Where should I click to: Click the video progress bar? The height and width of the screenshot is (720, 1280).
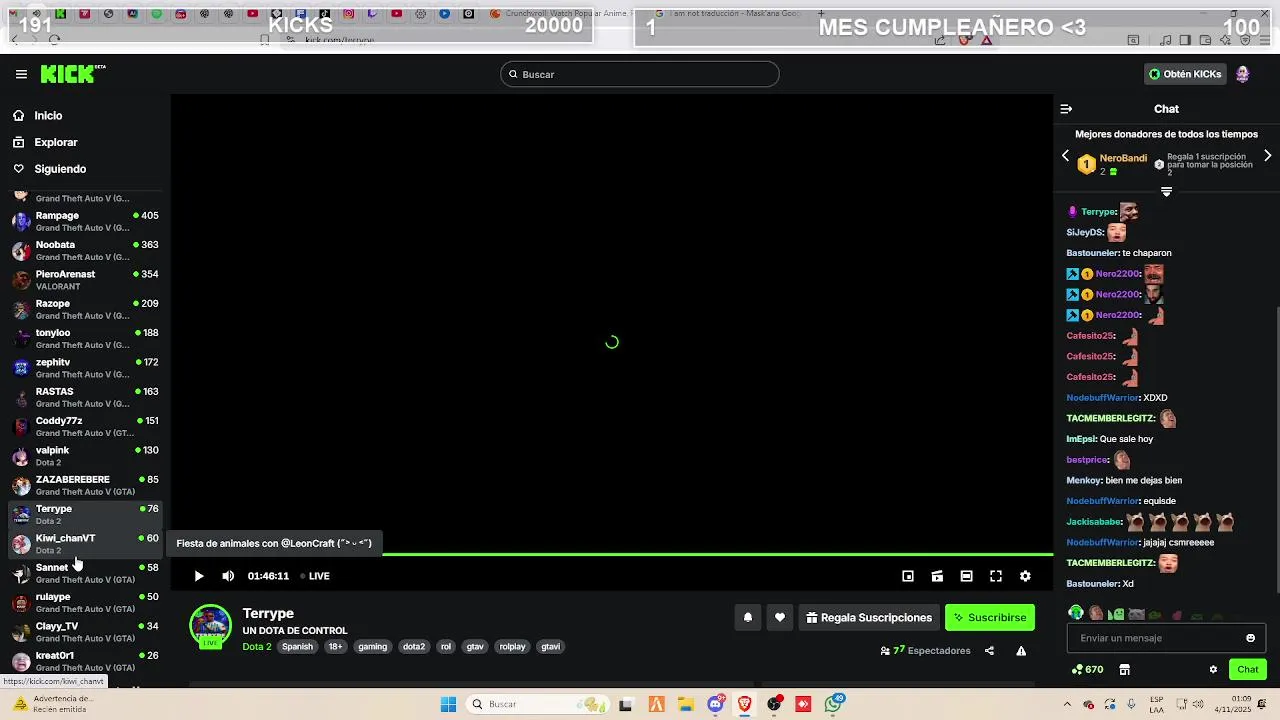(612, 554)
